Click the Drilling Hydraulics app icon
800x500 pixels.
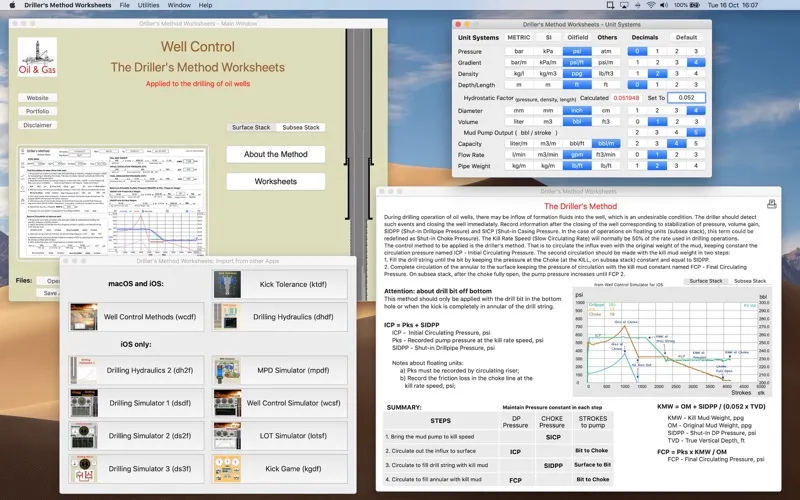pyautogui.click(x=227, y=317)
